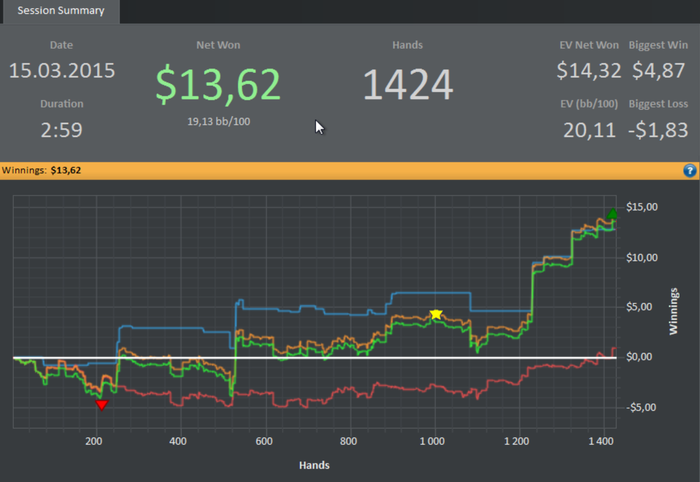700x482 pixels.
Task: Open the Session Summary tab
Action: 61,11
